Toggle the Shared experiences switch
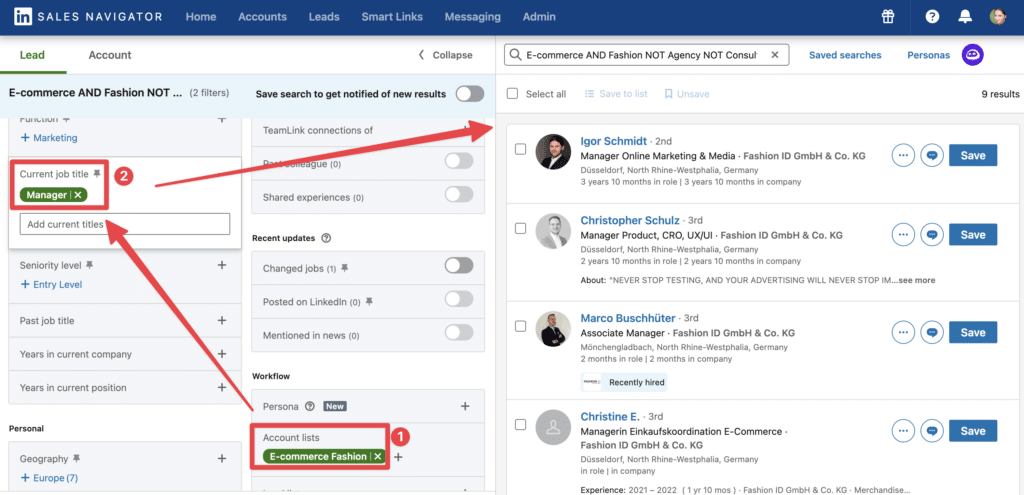 tap(459, 194)
